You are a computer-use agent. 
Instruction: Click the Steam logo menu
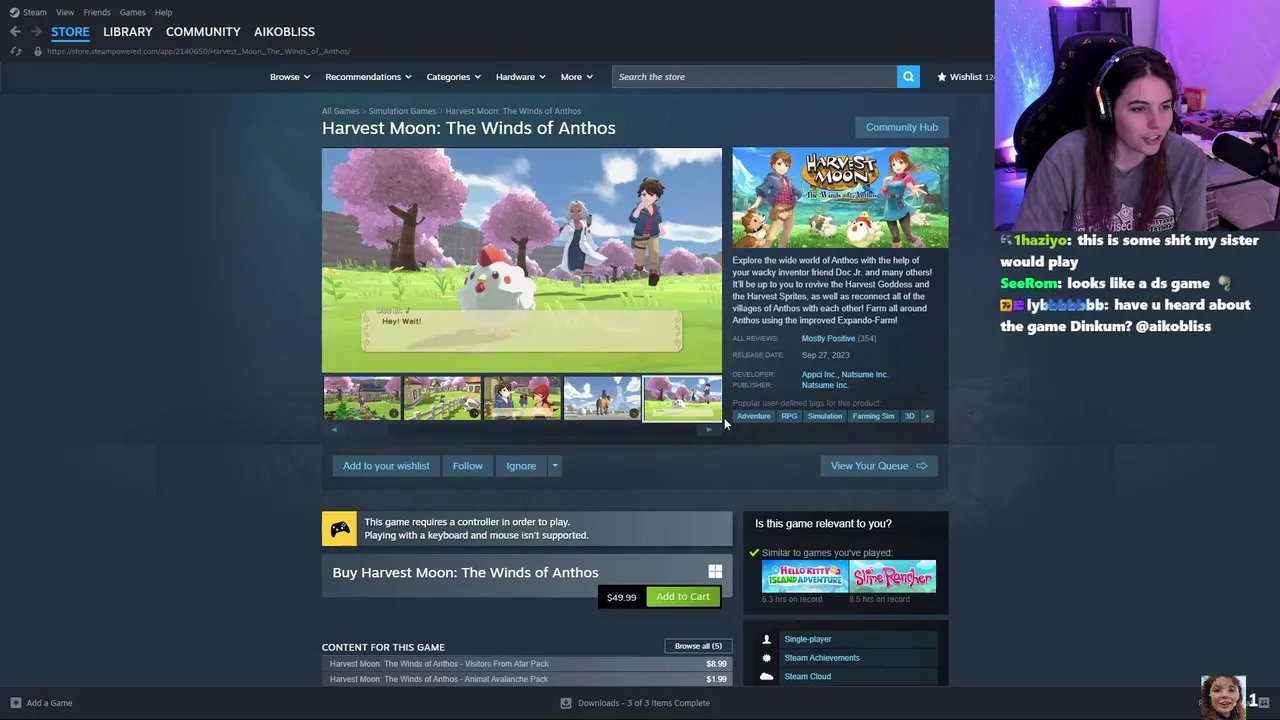15,12
